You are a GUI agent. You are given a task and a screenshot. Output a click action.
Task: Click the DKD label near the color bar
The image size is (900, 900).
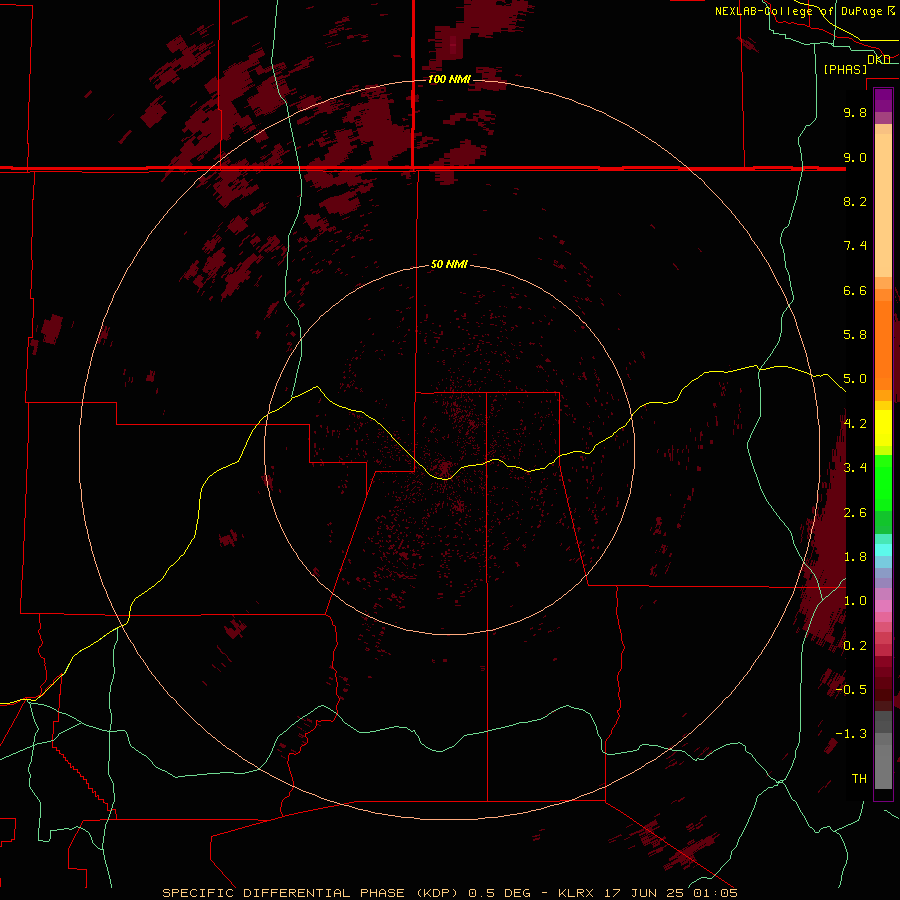(x=879, y=59)
